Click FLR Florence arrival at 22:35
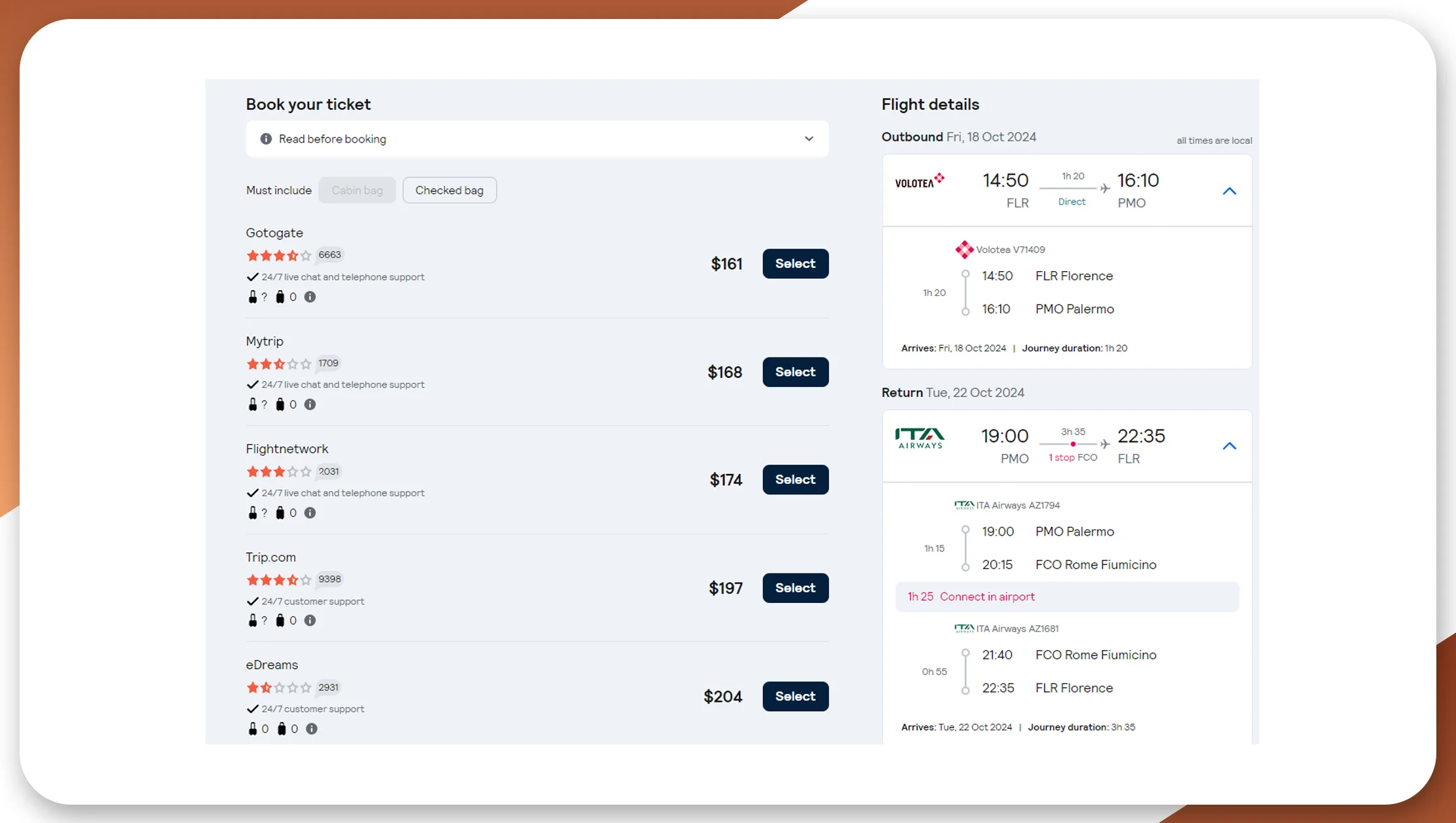The image size is (1456, 823). coord(1073,687)
